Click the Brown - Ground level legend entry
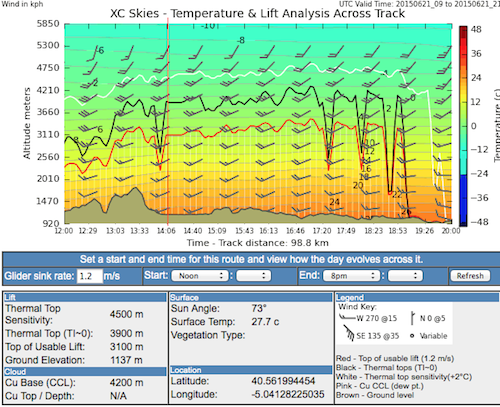The height and width of the screenshot is (407, 500). (x=375, y=395)
